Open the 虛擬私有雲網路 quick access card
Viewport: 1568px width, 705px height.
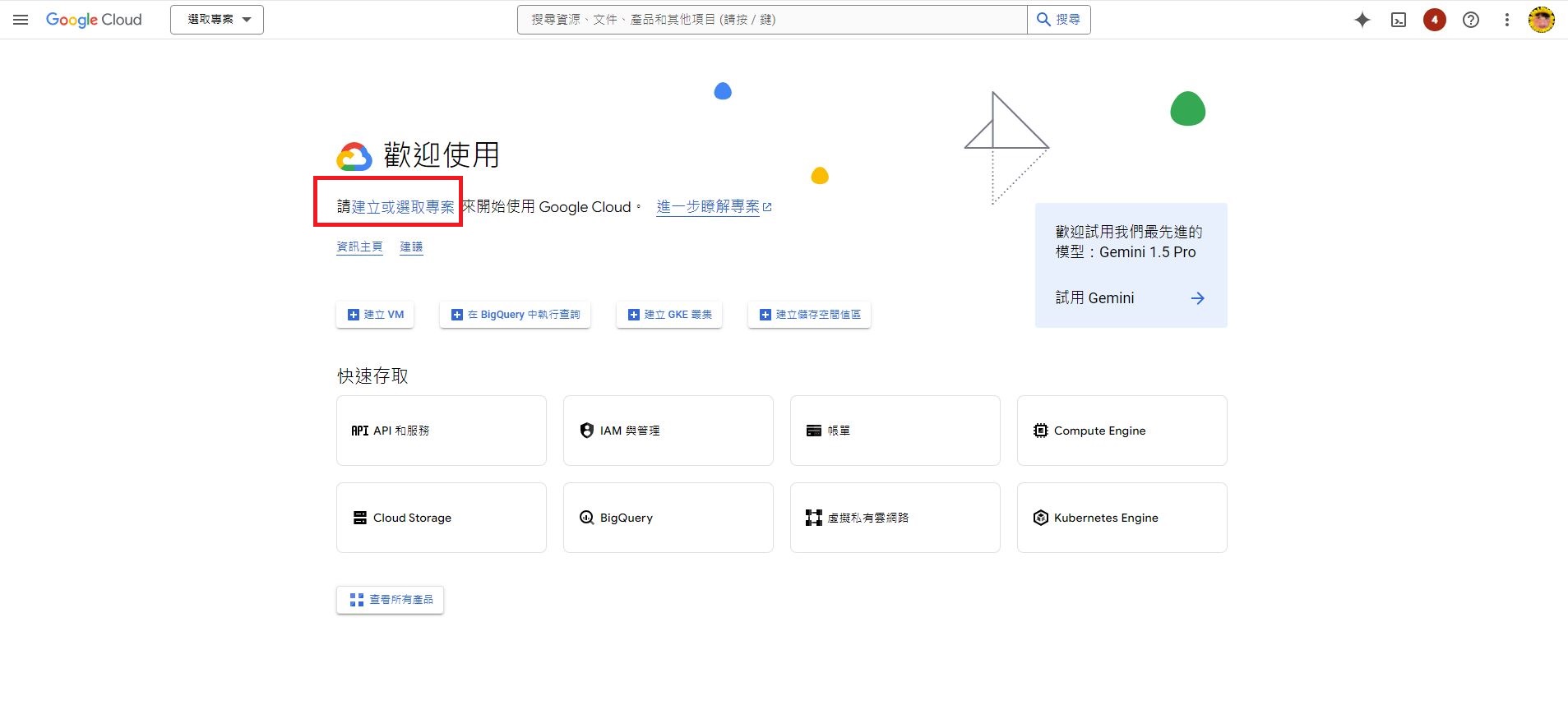point(895,518)
